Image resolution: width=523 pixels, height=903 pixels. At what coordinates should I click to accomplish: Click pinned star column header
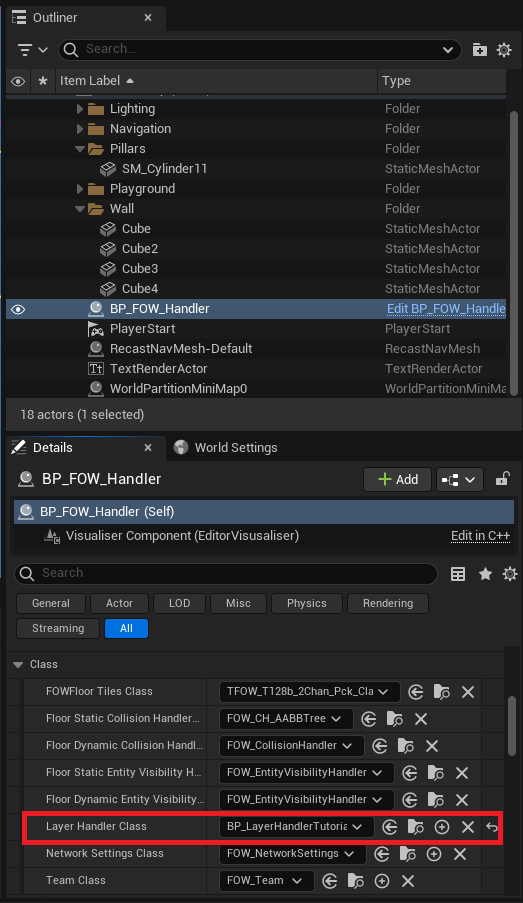click(43, 81)
